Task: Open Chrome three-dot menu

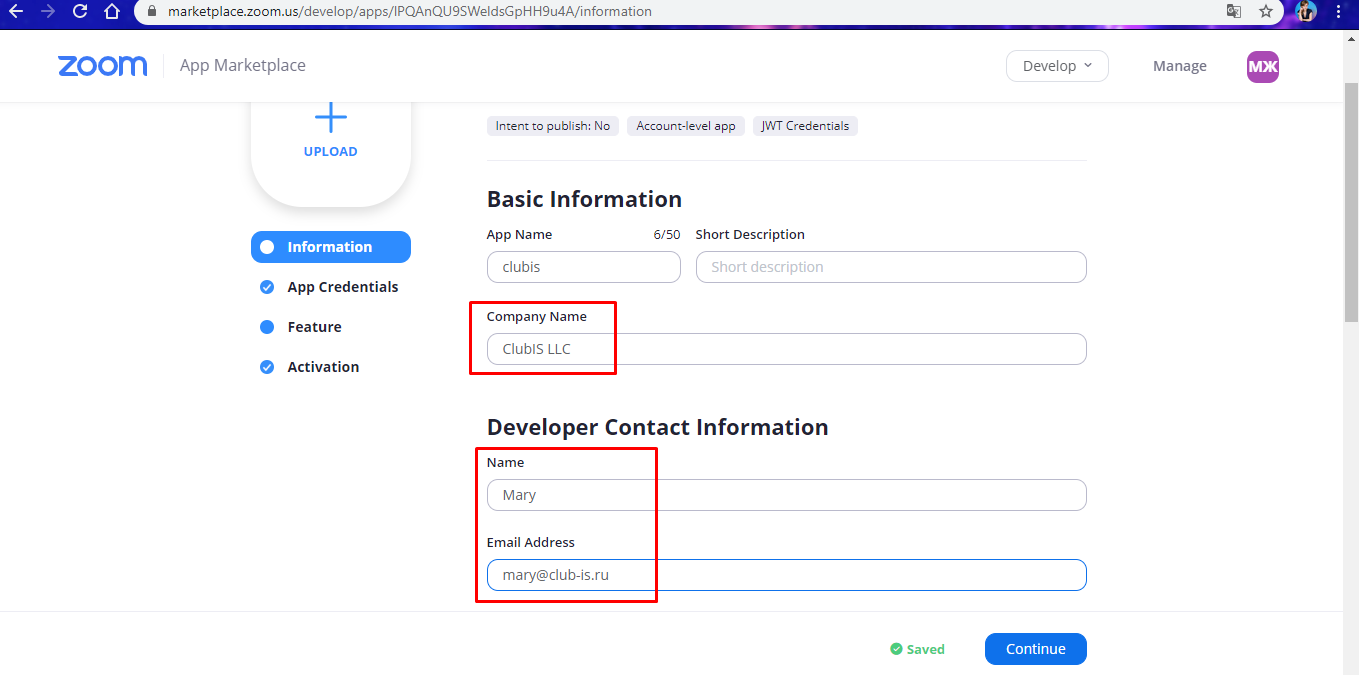Action: (1338, 12)
